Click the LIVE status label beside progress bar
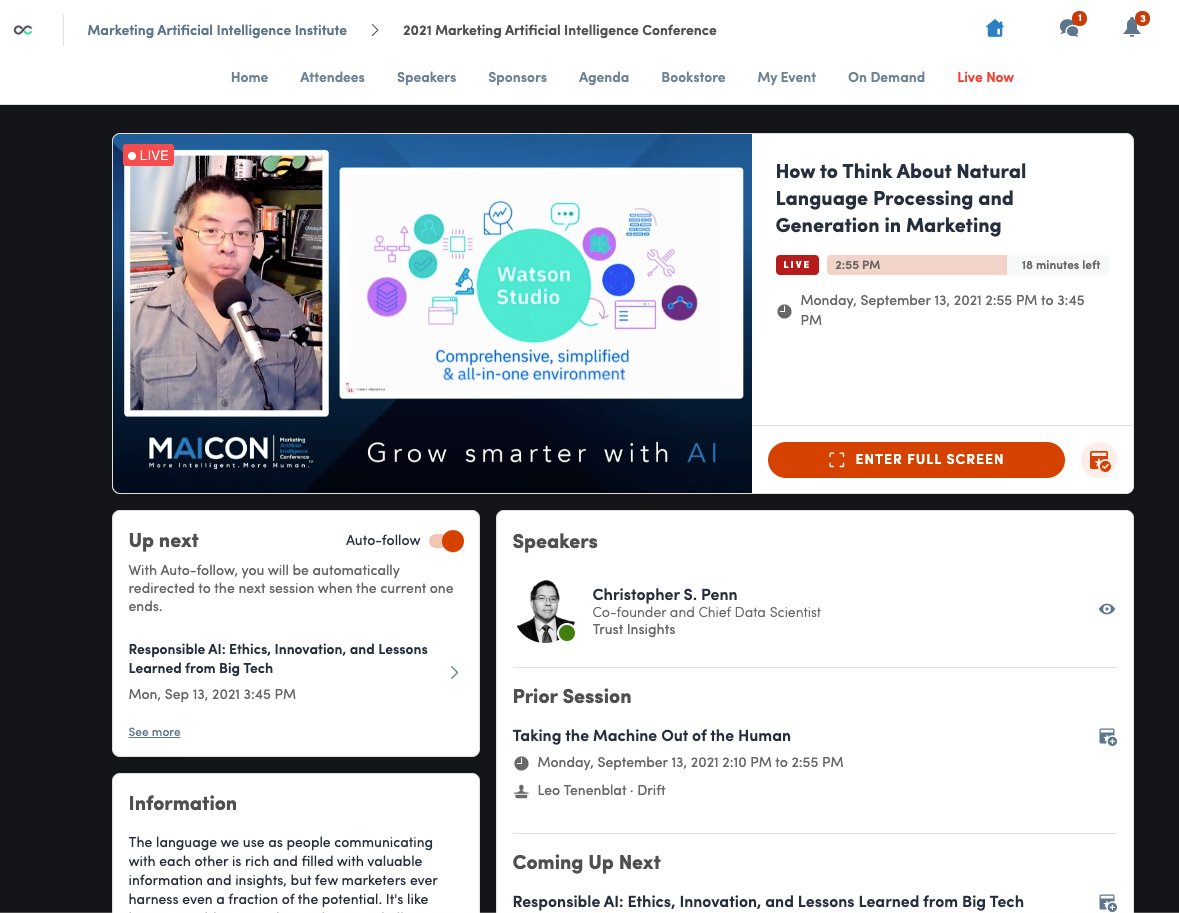Viewport: 1179px width, 913px height. (x=797, y=265)
